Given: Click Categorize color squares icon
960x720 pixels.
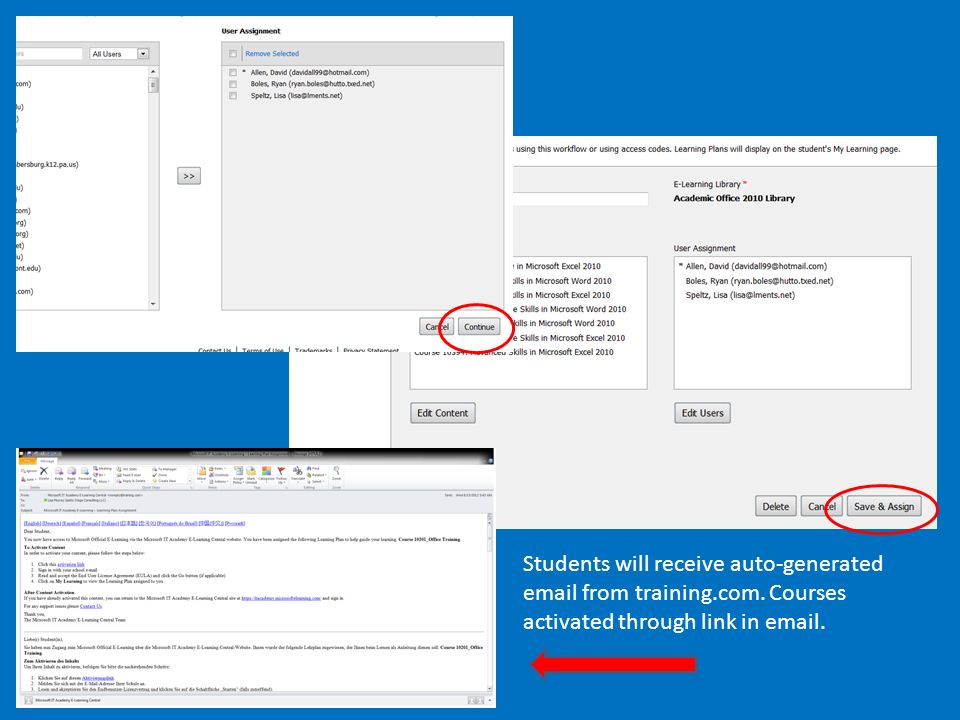Looking at the screenshot, I should tap(266, 473).
